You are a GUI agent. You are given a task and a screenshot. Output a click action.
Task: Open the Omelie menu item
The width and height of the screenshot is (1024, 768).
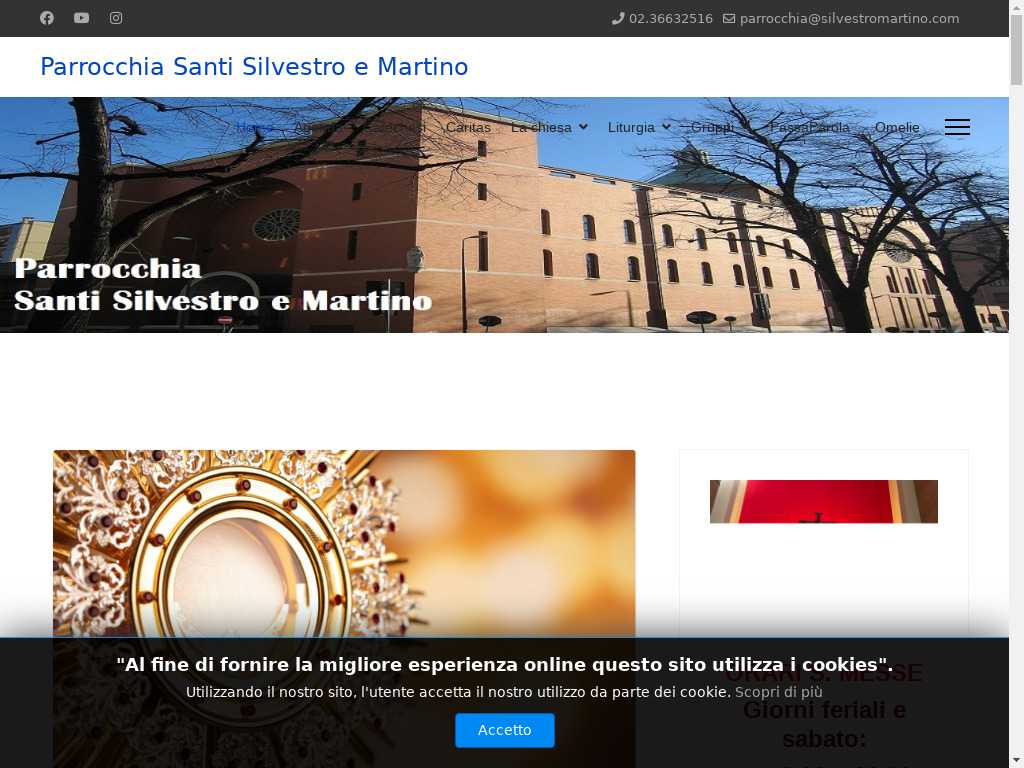point(897,127)
